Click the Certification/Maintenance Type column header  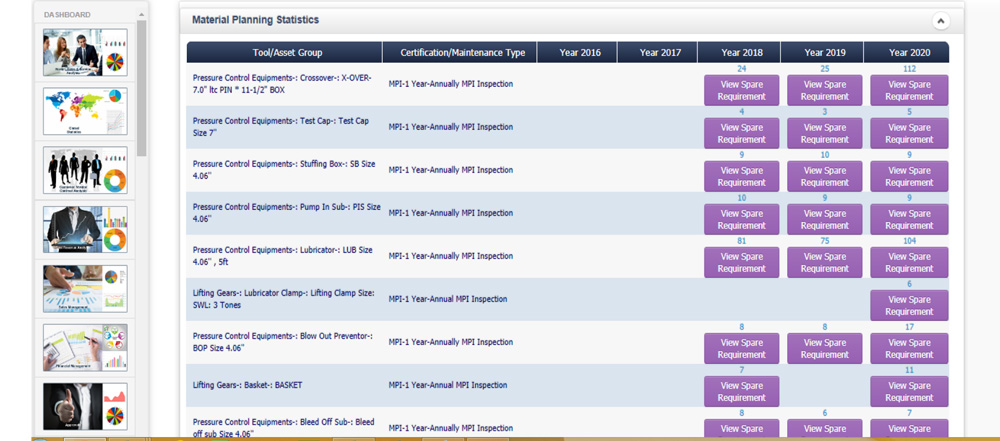coord(459,53)
